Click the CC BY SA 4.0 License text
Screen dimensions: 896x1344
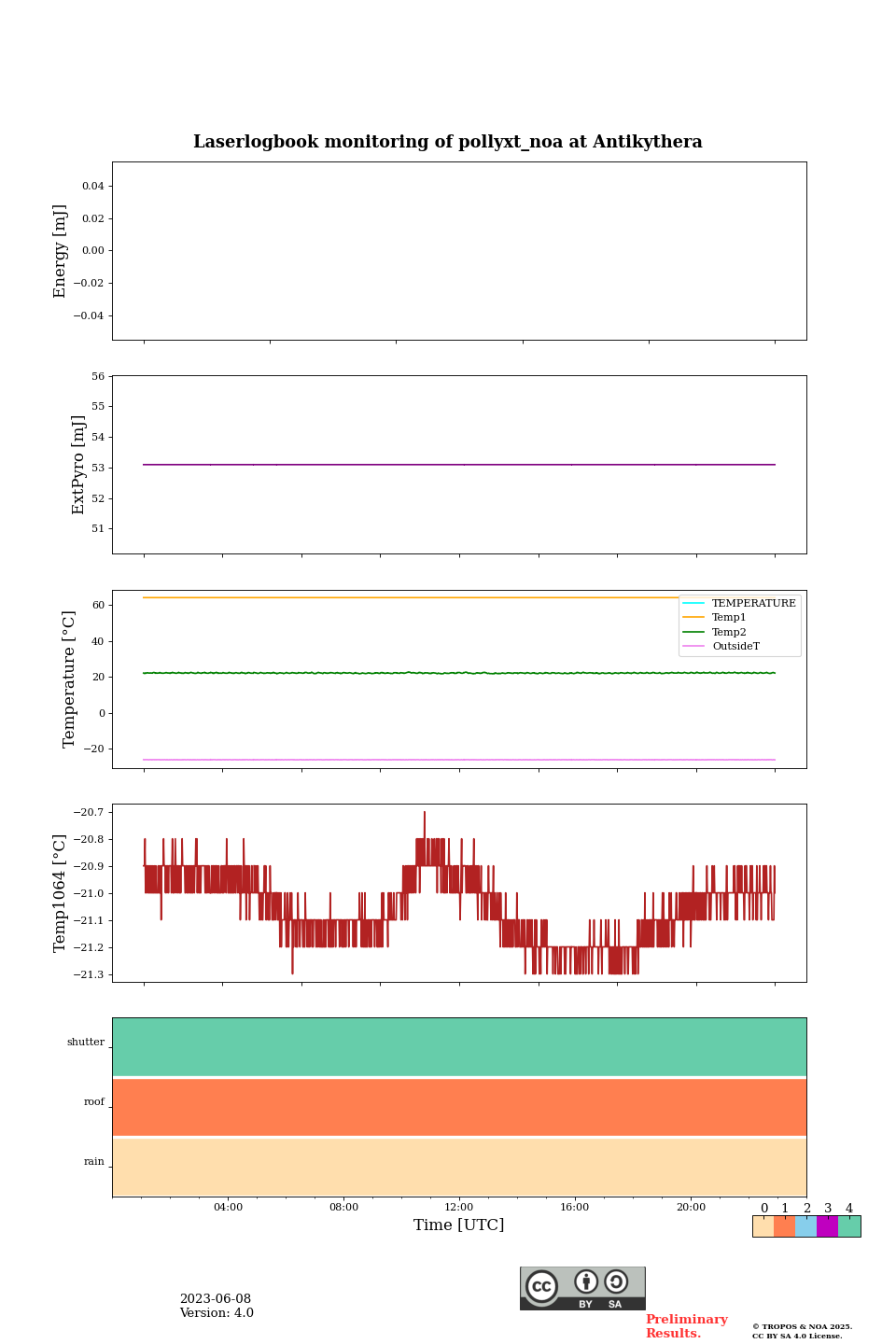pos(797,1336)
